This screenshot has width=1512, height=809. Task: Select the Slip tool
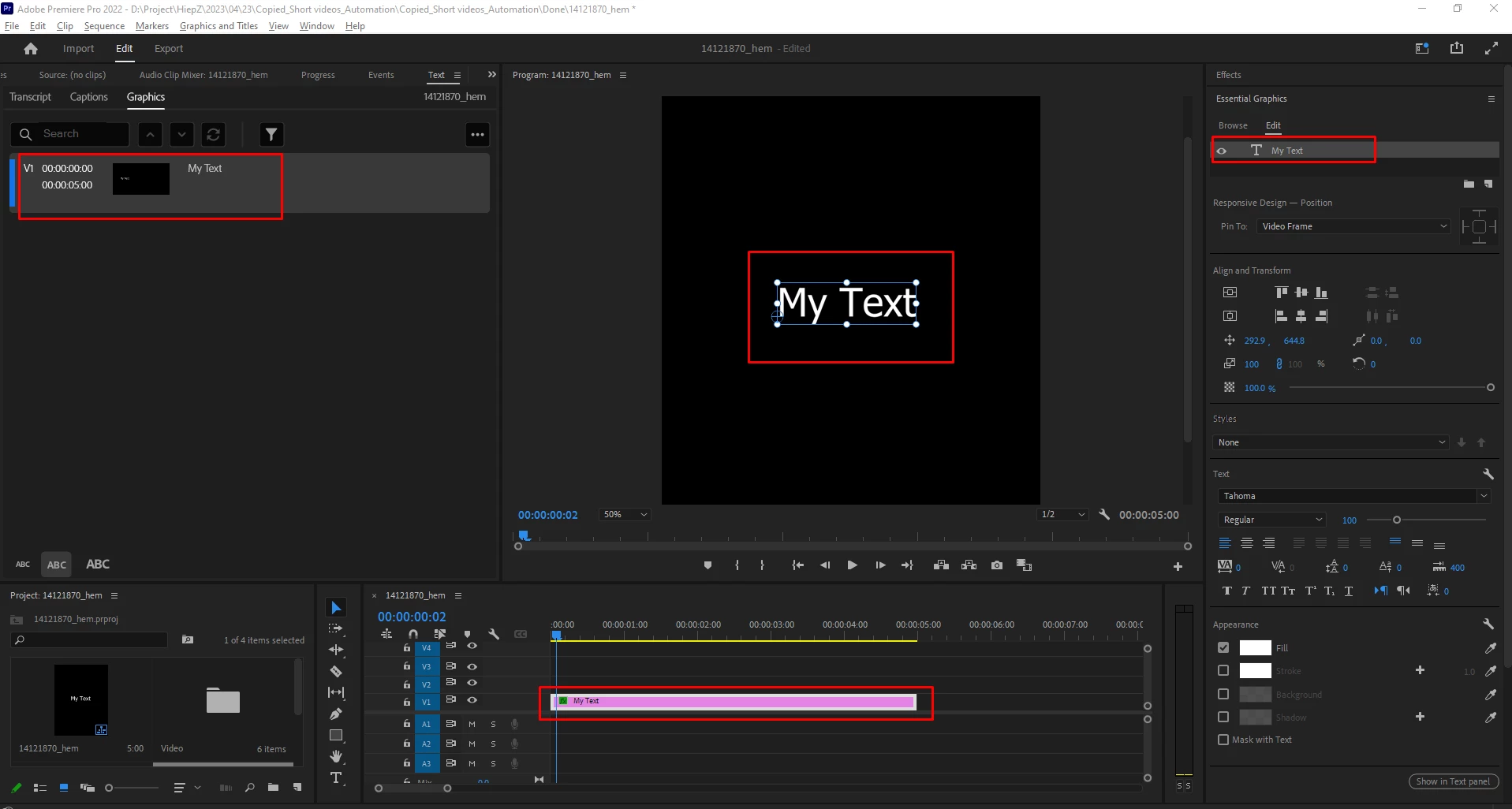(x=336, y=692)
